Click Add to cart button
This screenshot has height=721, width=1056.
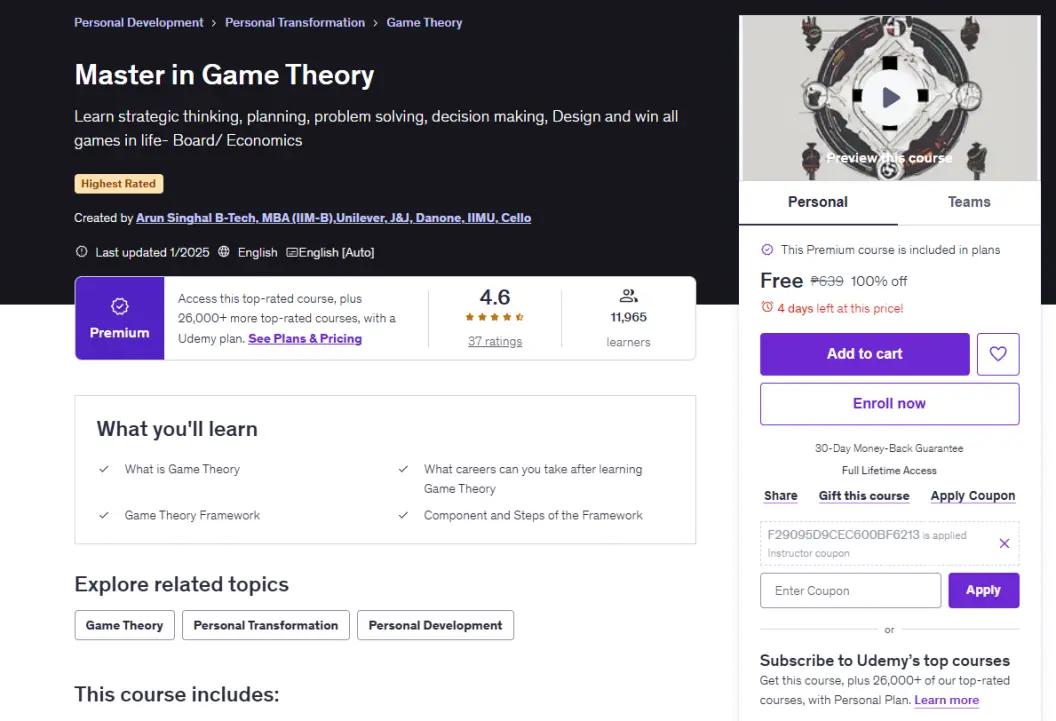click(864, 354)
